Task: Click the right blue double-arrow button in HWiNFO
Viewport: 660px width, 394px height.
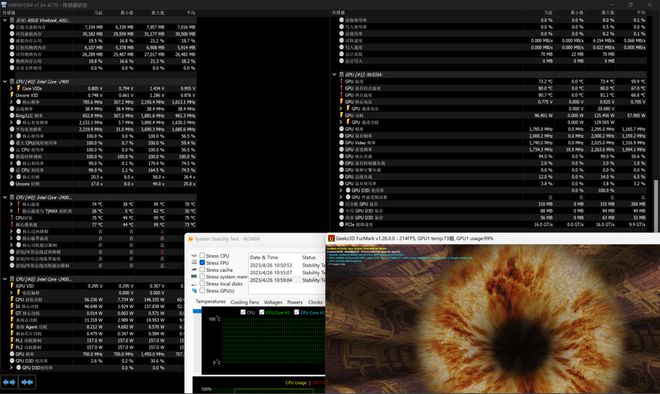Action: (27, 382)
